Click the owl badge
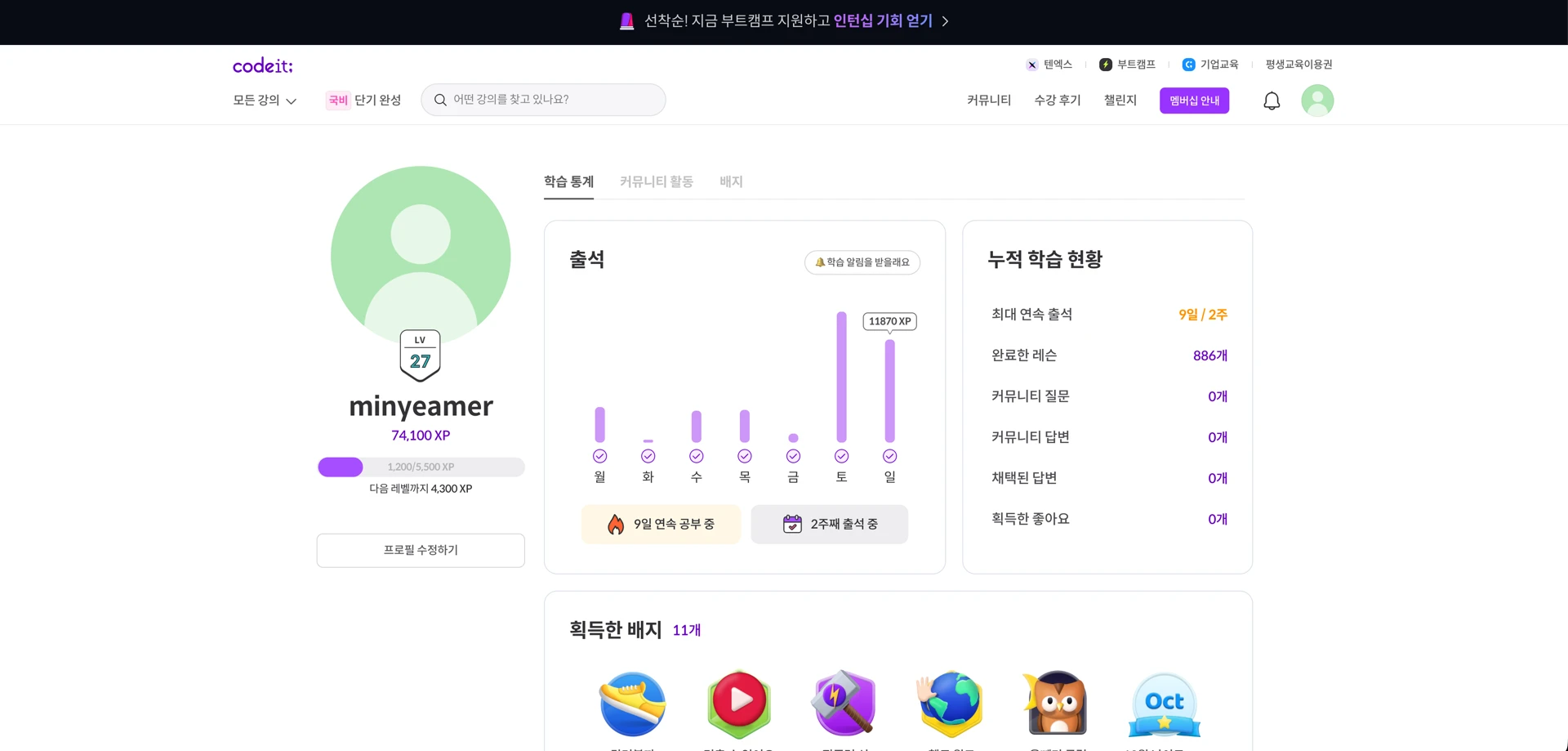This screenshot has width=1568, height=751. pyautogui.click(x=1057, y=703)
